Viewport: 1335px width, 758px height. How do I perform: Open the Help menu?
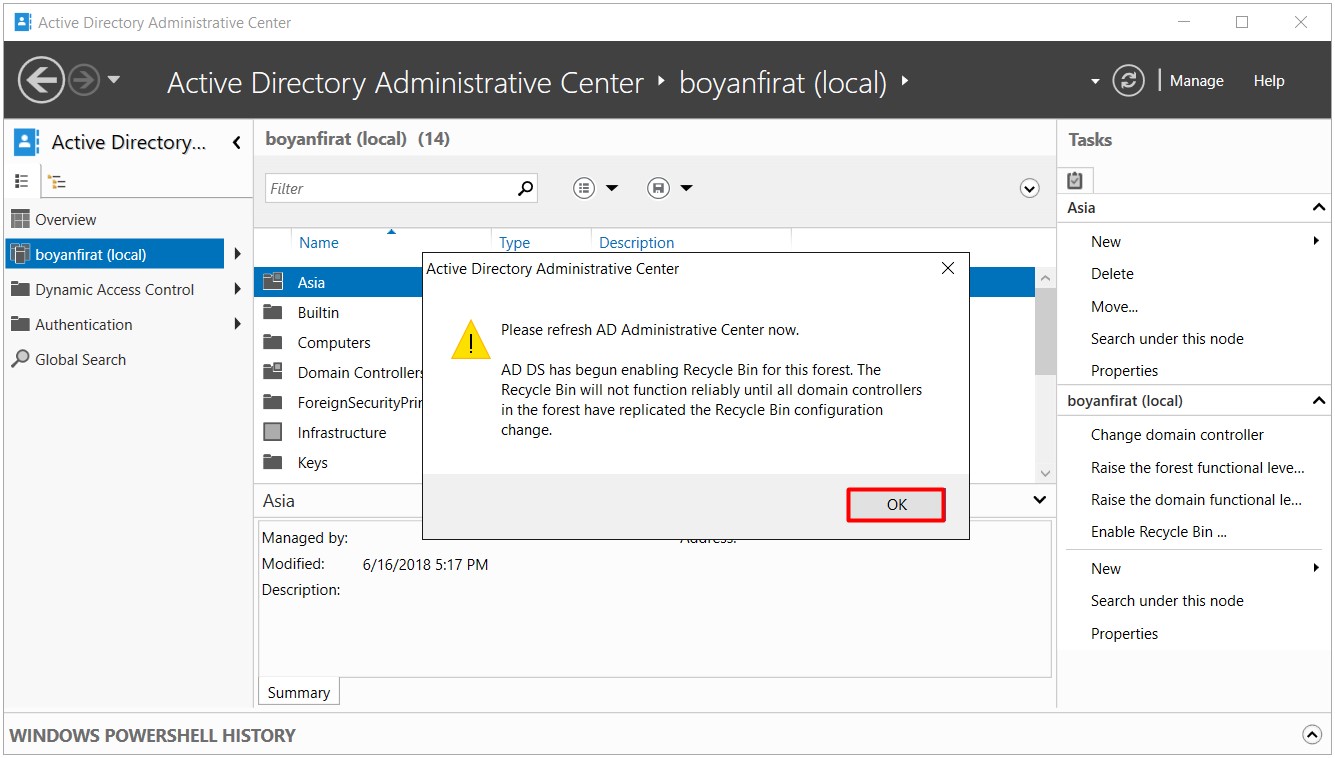tap(1268, 81)
